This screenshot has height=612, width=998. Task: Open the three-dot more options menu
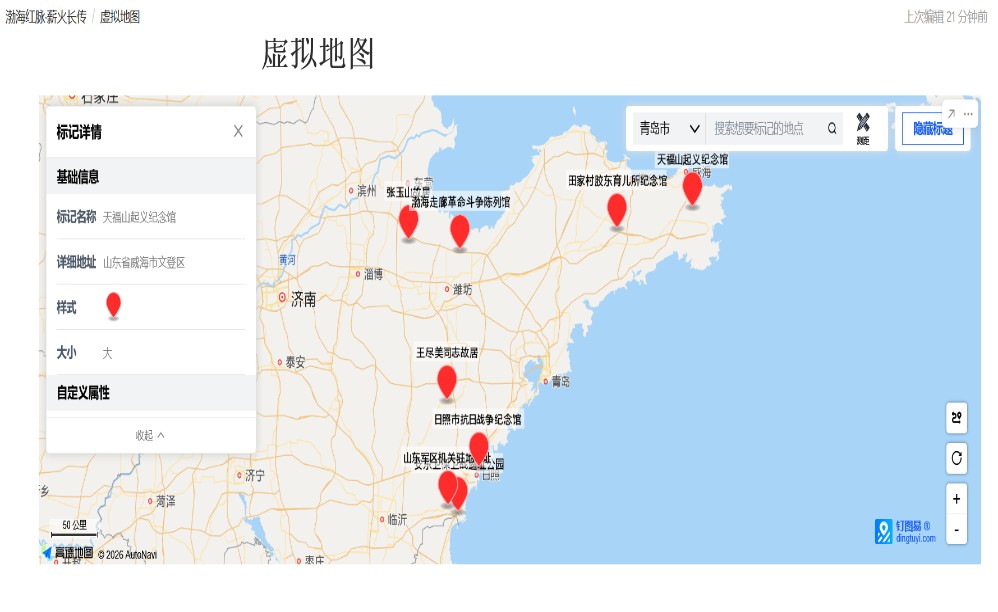pos(968,114)
